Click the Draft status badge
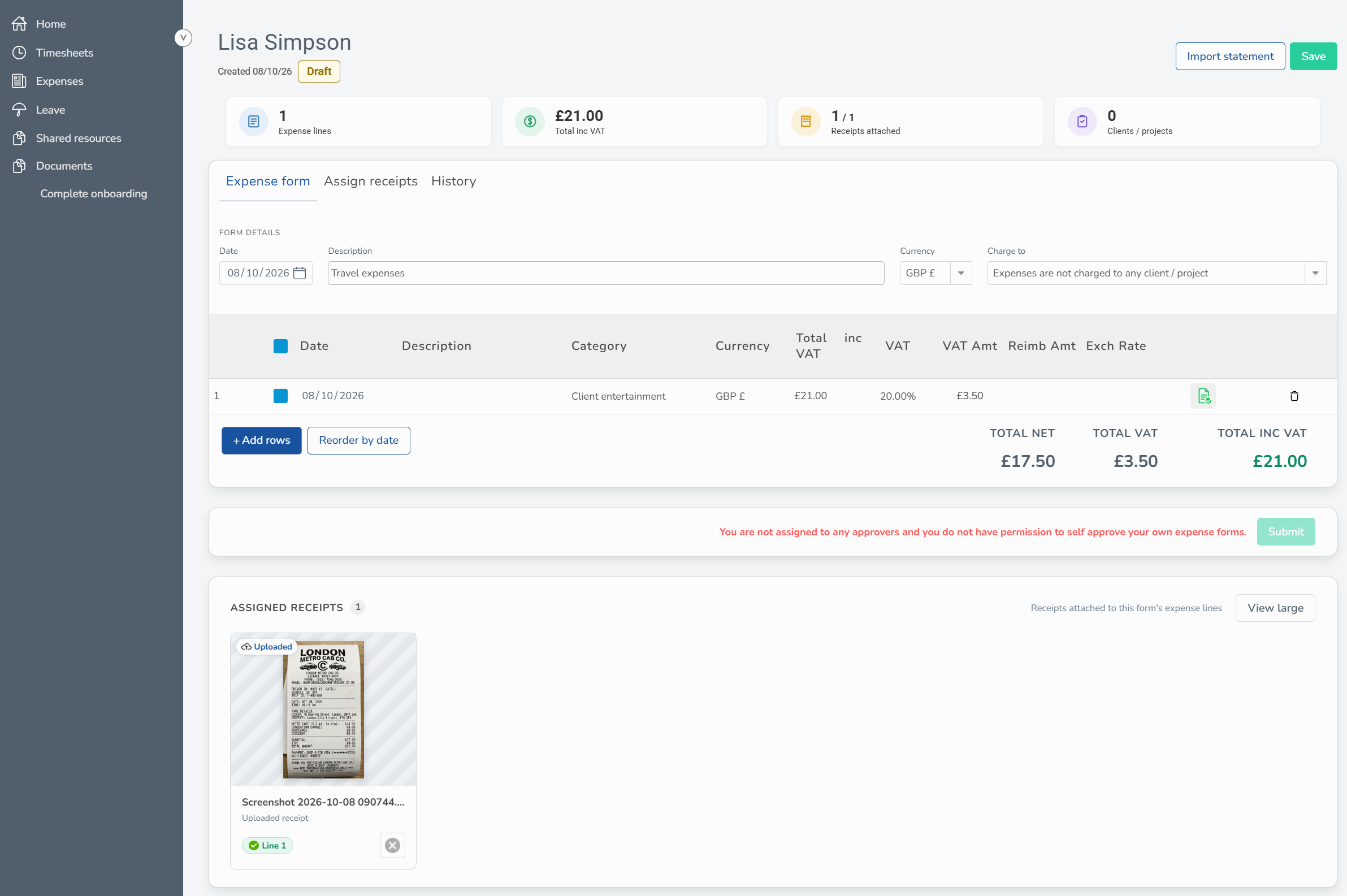The height and width of the screenshot is (896, 1347). 319,71
